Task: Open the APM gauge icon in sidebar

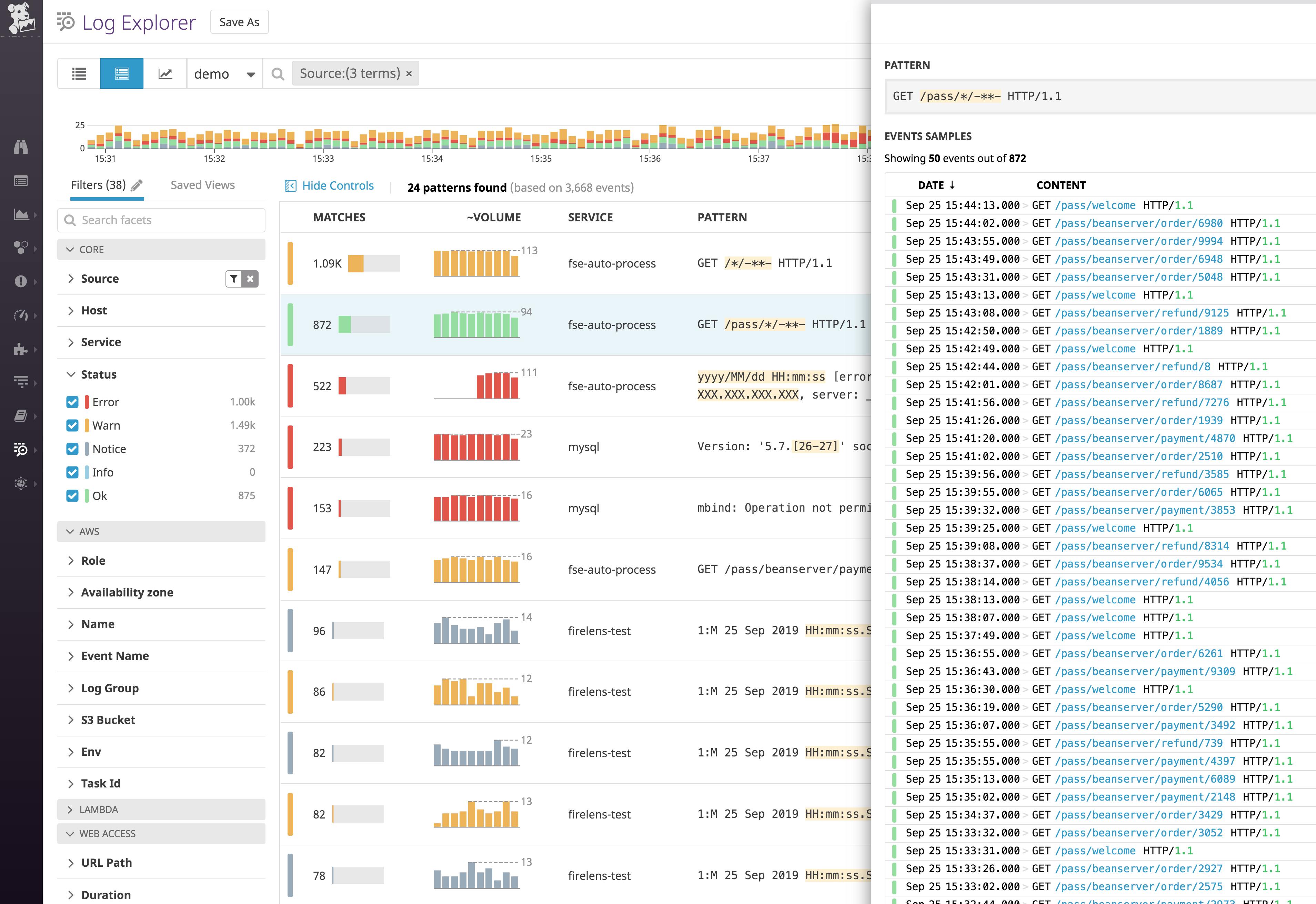Action: coord(21,315)
